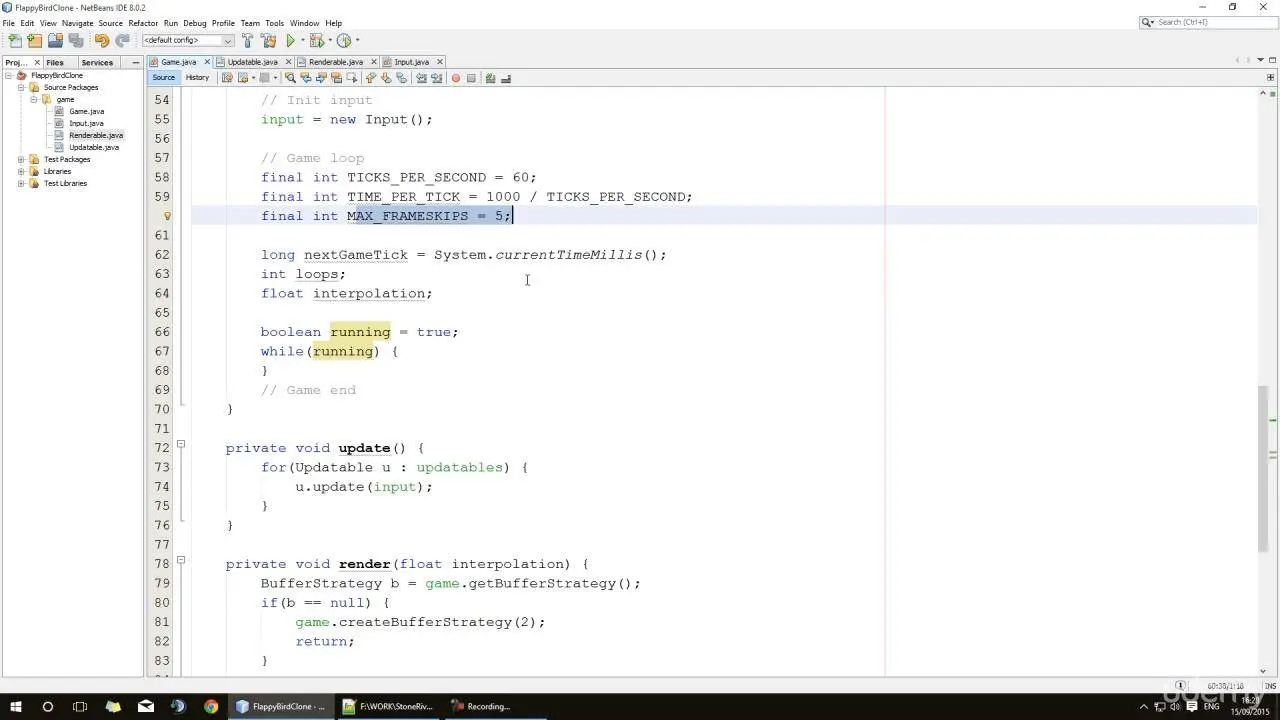This screenshot has width=1280, height=720.
Task: Run the project with the green arrow
Action: point(291,41)
